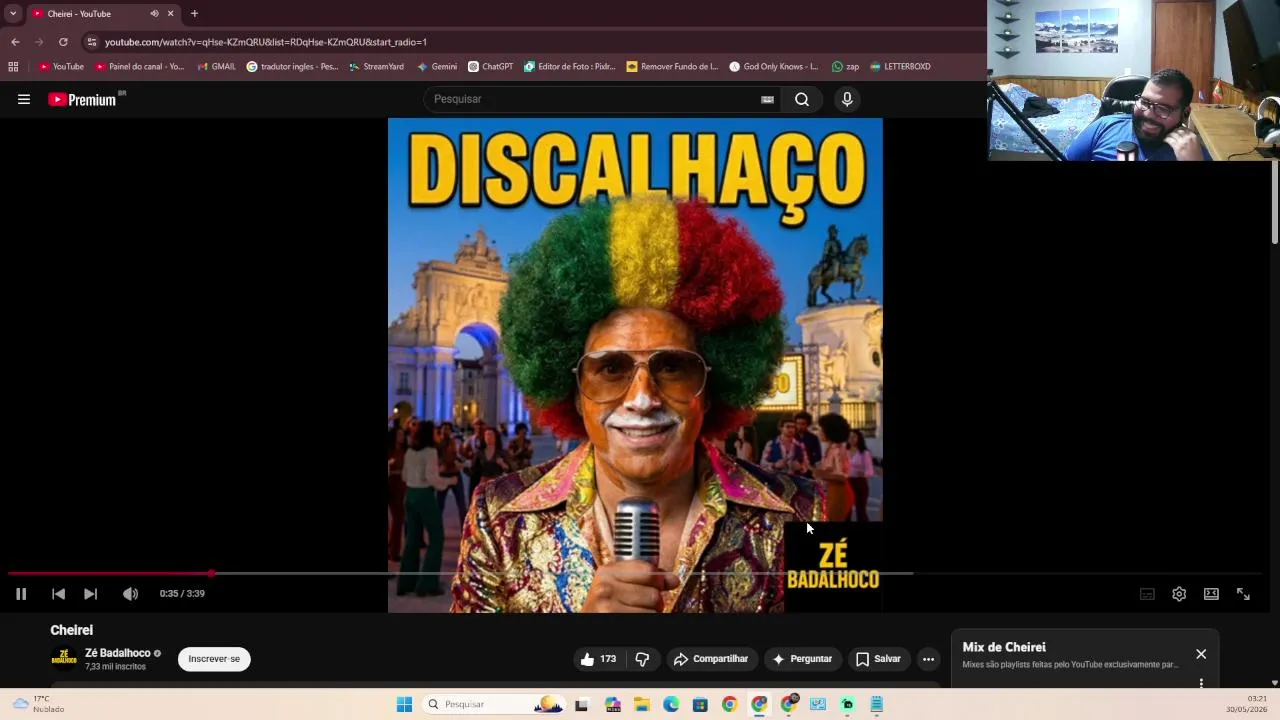
Task: Open the YouTube hamburger guide menu
Action: point(24,99)
